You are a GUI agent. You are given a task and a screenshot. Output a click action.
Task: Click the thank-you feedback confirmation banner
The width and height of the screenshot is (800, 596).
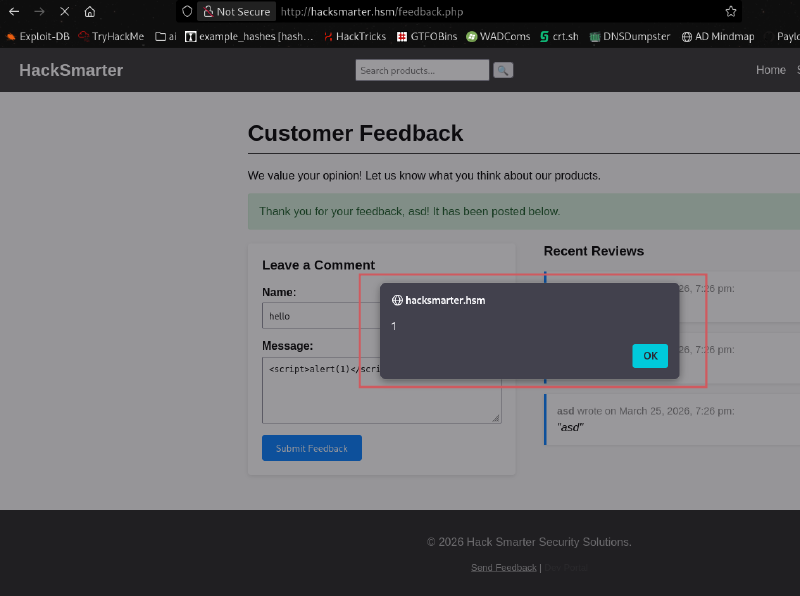point(523,211)
